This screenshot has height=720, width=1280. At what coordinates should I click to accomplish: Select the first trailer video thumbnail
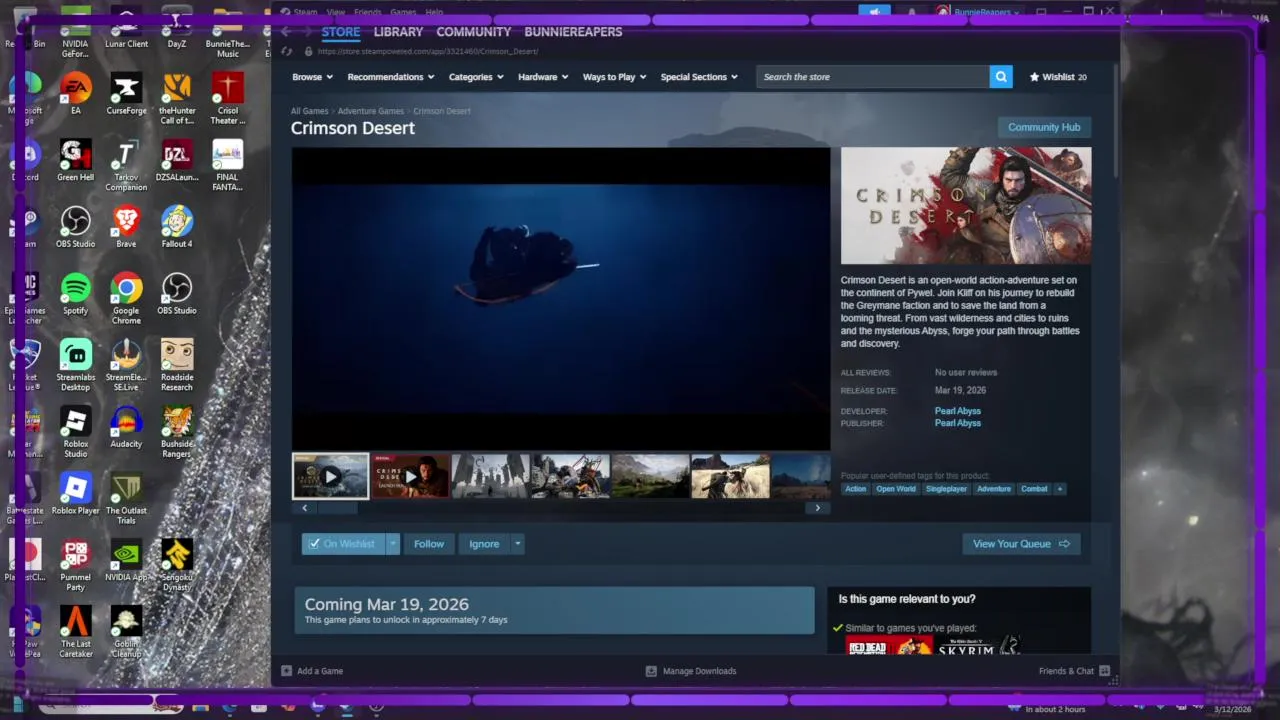[330, 476]
